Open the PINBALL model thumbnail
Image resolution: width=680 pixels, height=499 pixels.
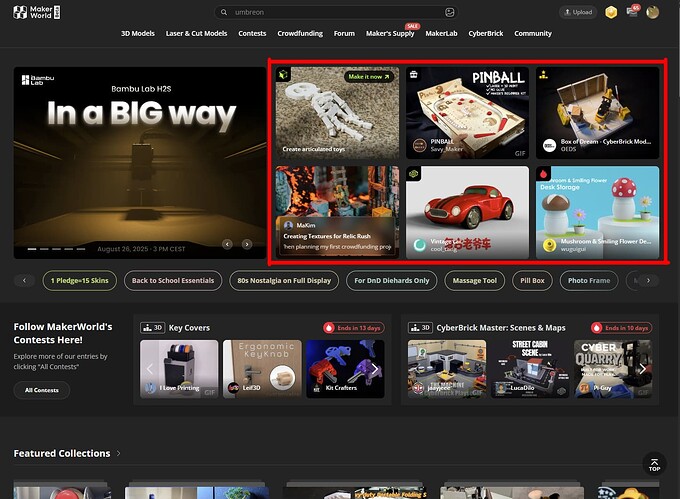click(467, 113)
